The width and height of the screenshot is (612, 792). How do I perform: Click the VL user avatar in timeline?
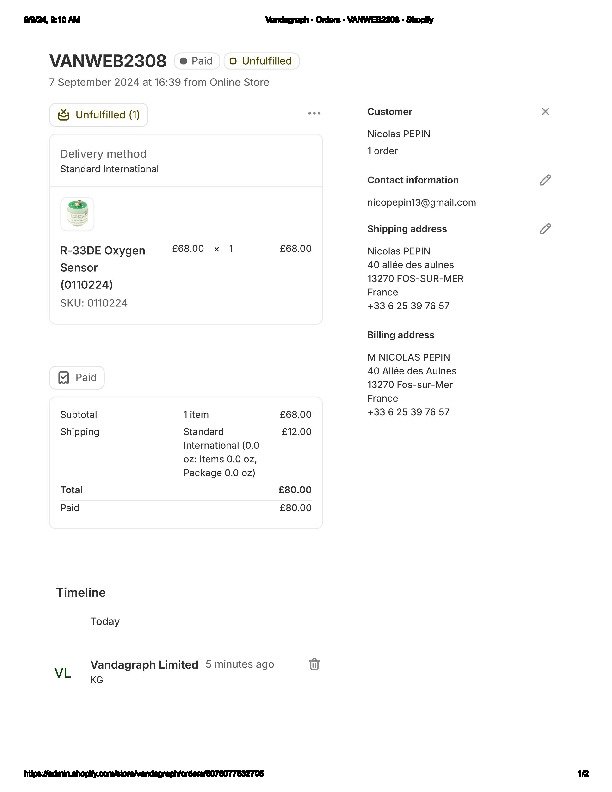coord(63,673)
